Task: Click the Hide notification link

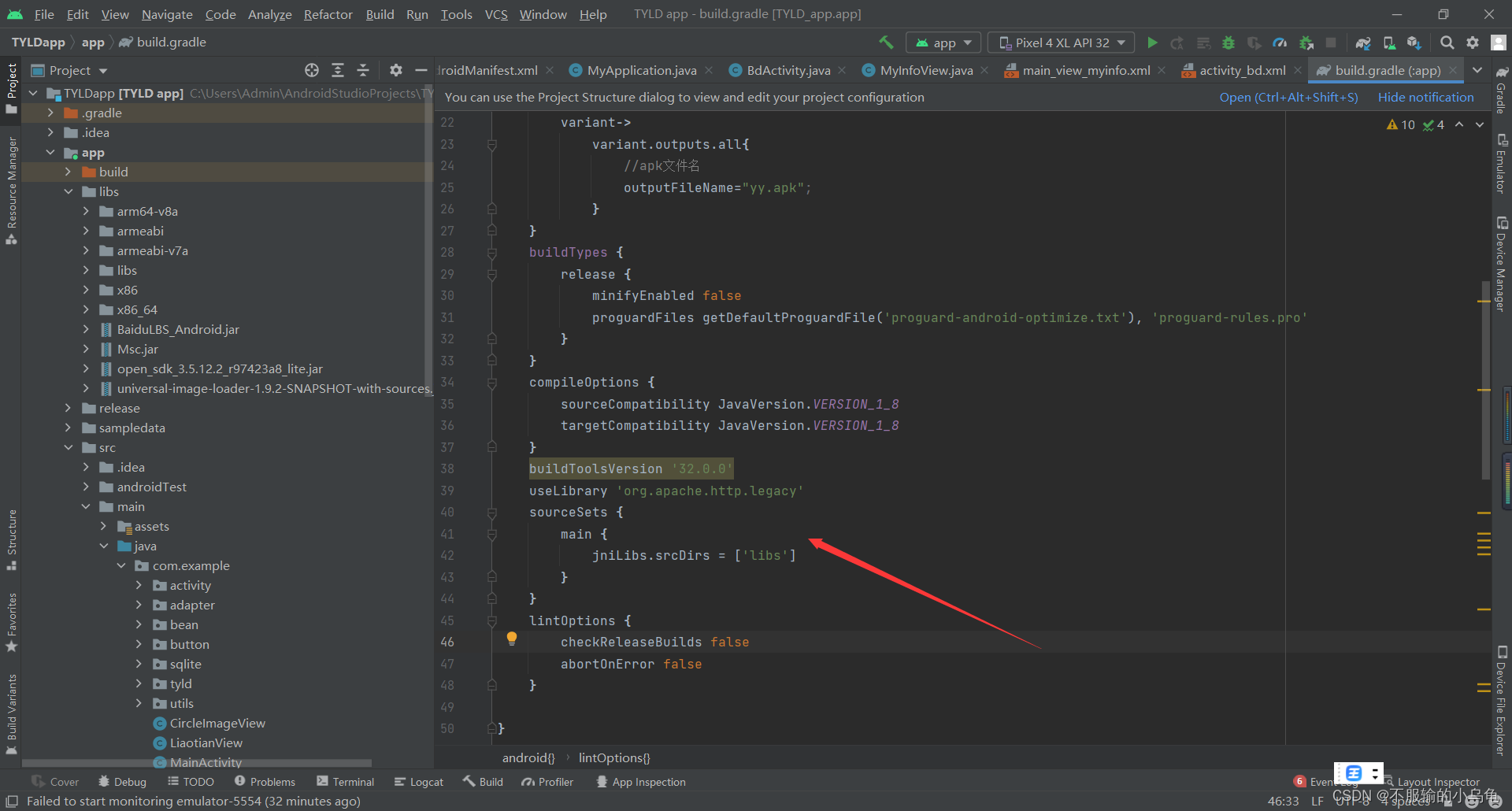Action: click(x=1425, y=97)
